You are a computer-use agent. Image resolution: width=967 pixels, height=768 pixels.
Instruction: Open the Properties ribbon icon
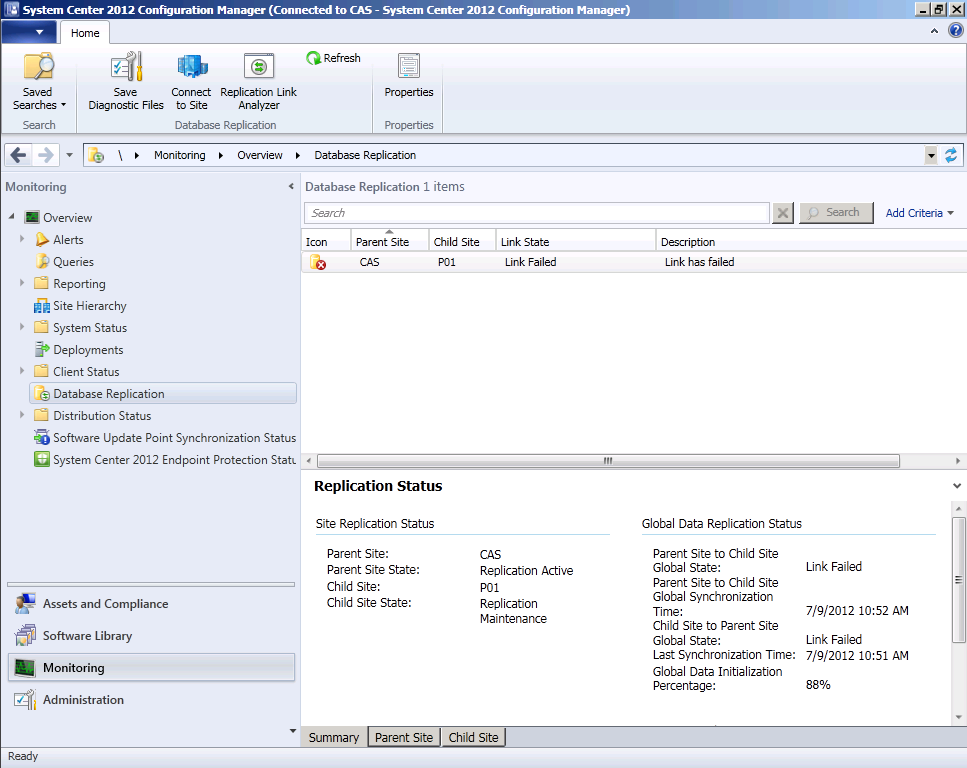tap(409, 67)
